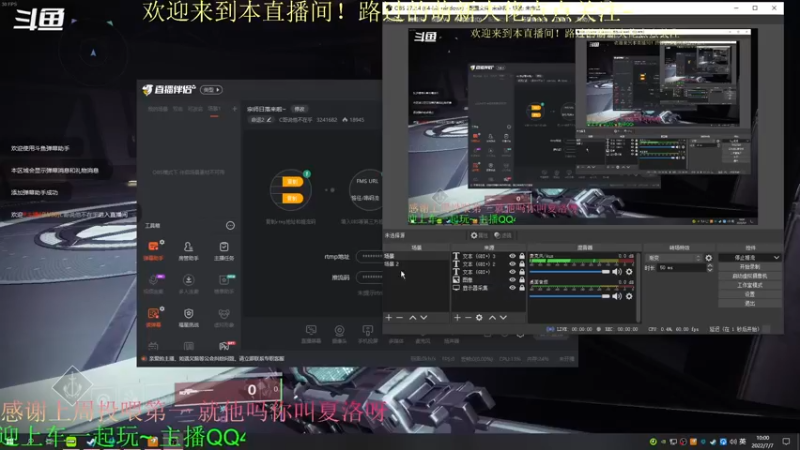
Task: Open source 属性 button above Sources panel
Action: [479, 235]
